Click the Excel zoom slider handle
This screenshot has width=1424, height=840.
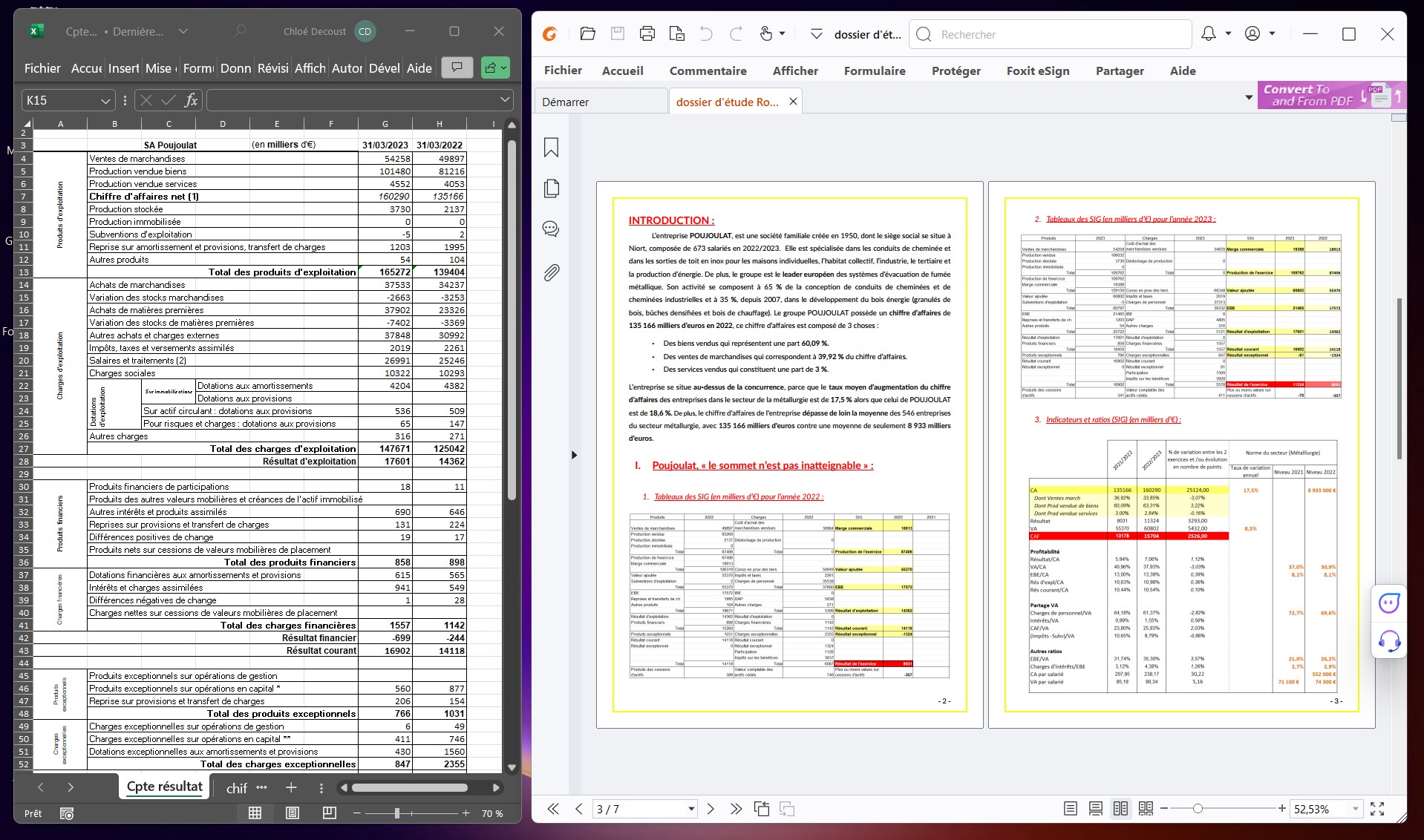tap(397, 813)
